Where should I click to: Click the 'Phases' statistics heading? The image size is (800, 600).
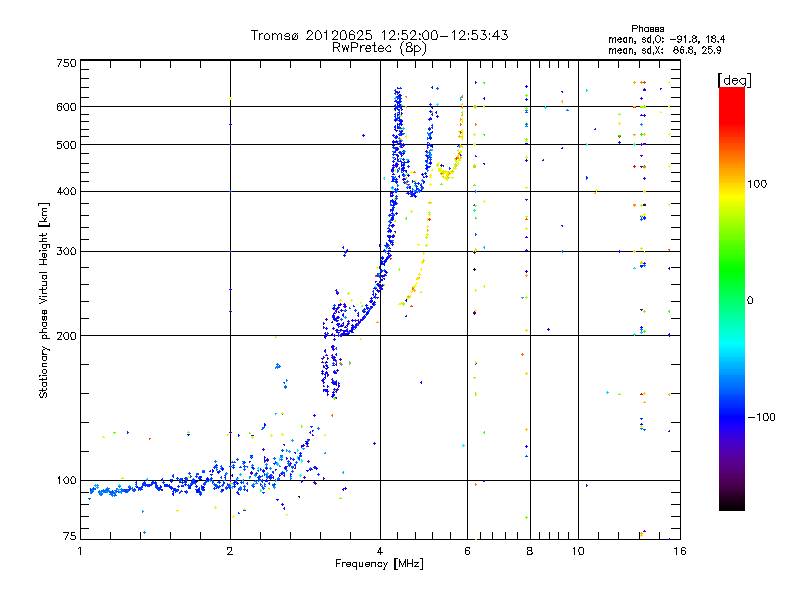(647, 29)
